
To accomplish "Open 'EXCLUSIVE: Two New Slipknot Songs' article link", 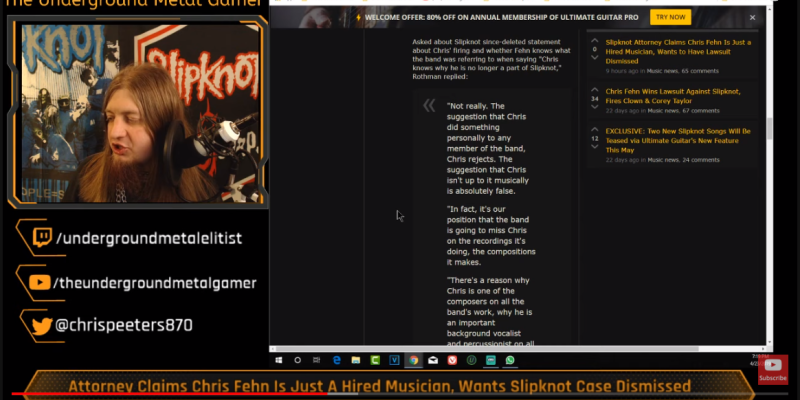I will click(x=678, y=140).
